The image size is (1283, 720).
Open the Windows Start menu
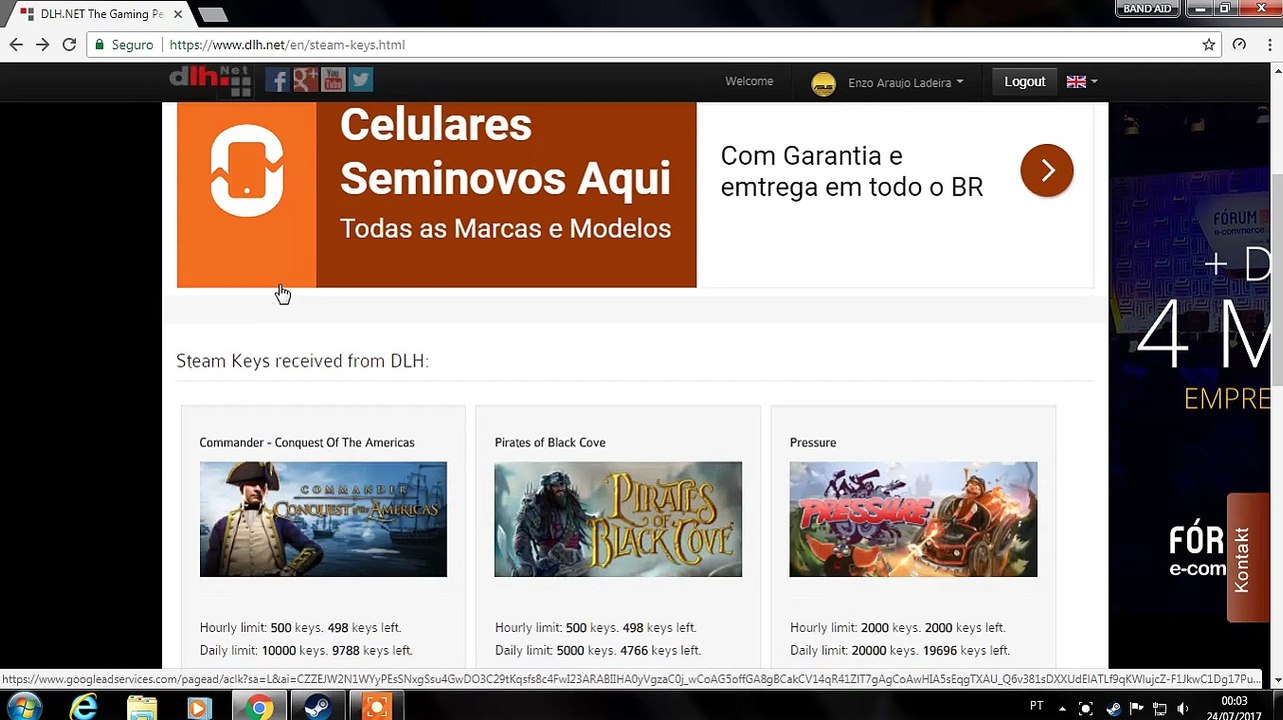(x=24, y=708)
